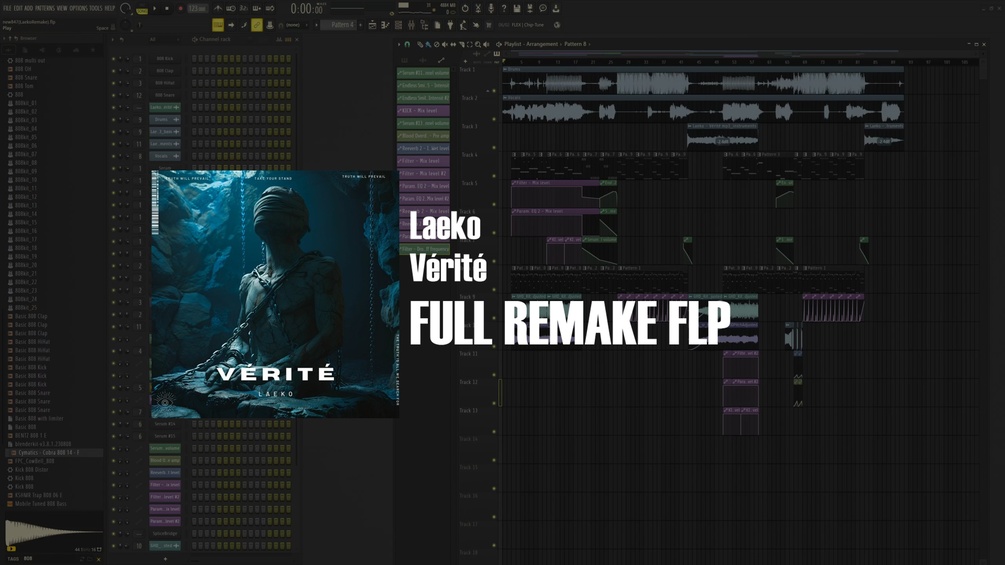Click the help question mark icon

pyautogui.click(x=504, y=8)
